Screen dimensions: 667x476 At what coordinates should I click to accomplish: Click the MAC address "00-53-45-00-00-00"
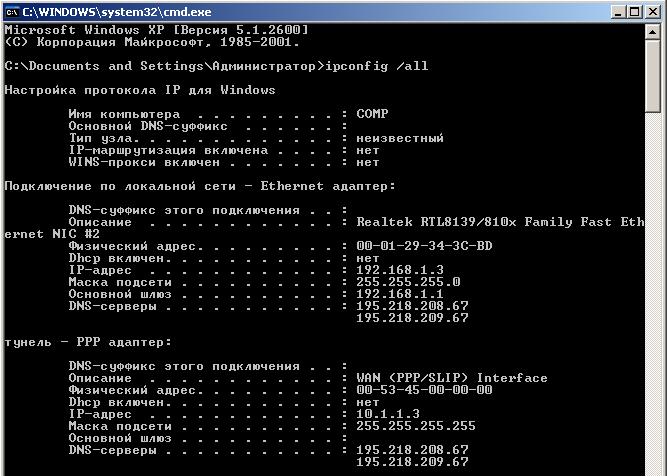click(424, 390)
